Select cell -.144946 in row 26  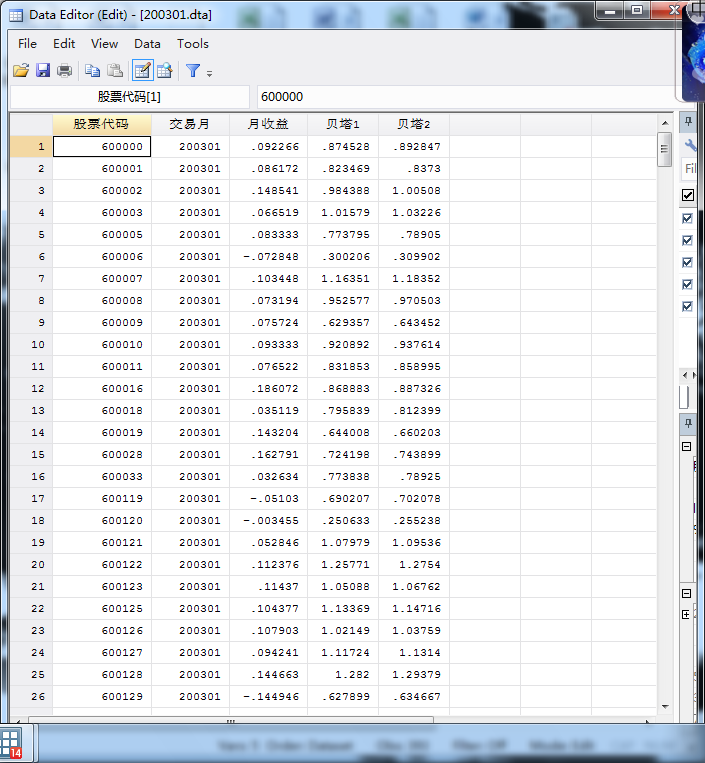point(269,697)
